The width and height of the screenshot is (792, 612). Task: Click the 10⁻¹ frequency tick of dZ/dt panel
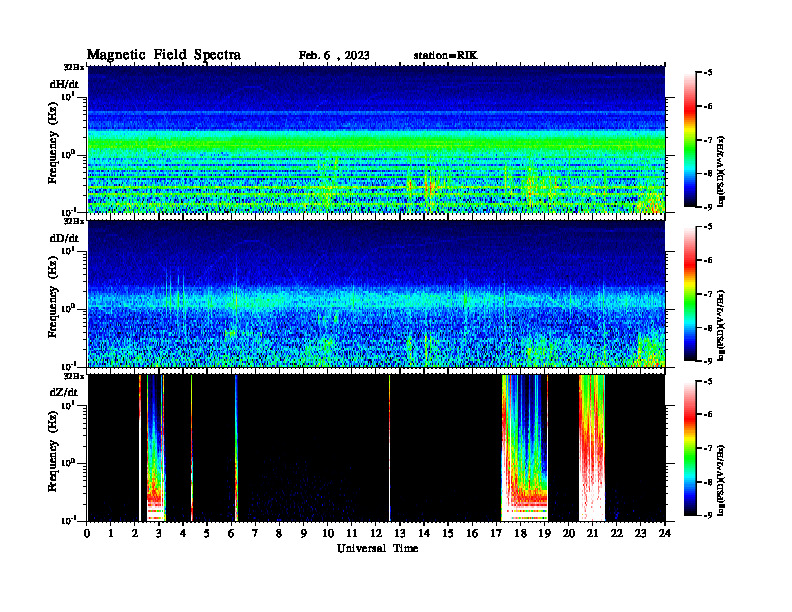coord(68,520)
